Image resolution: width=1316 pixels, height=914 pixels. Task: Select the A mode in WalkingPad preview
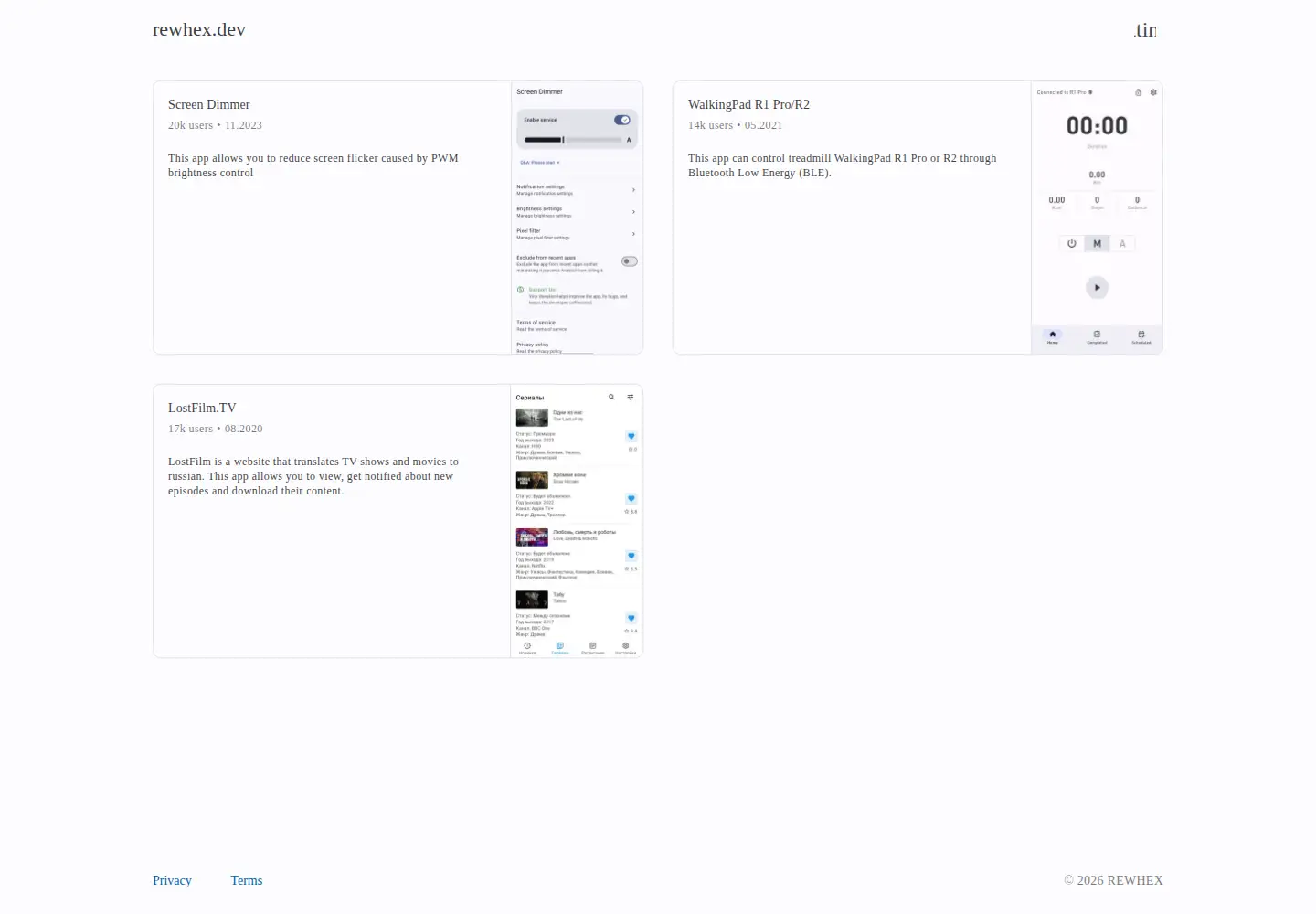pyautogui.click(x=1122, y=243)
